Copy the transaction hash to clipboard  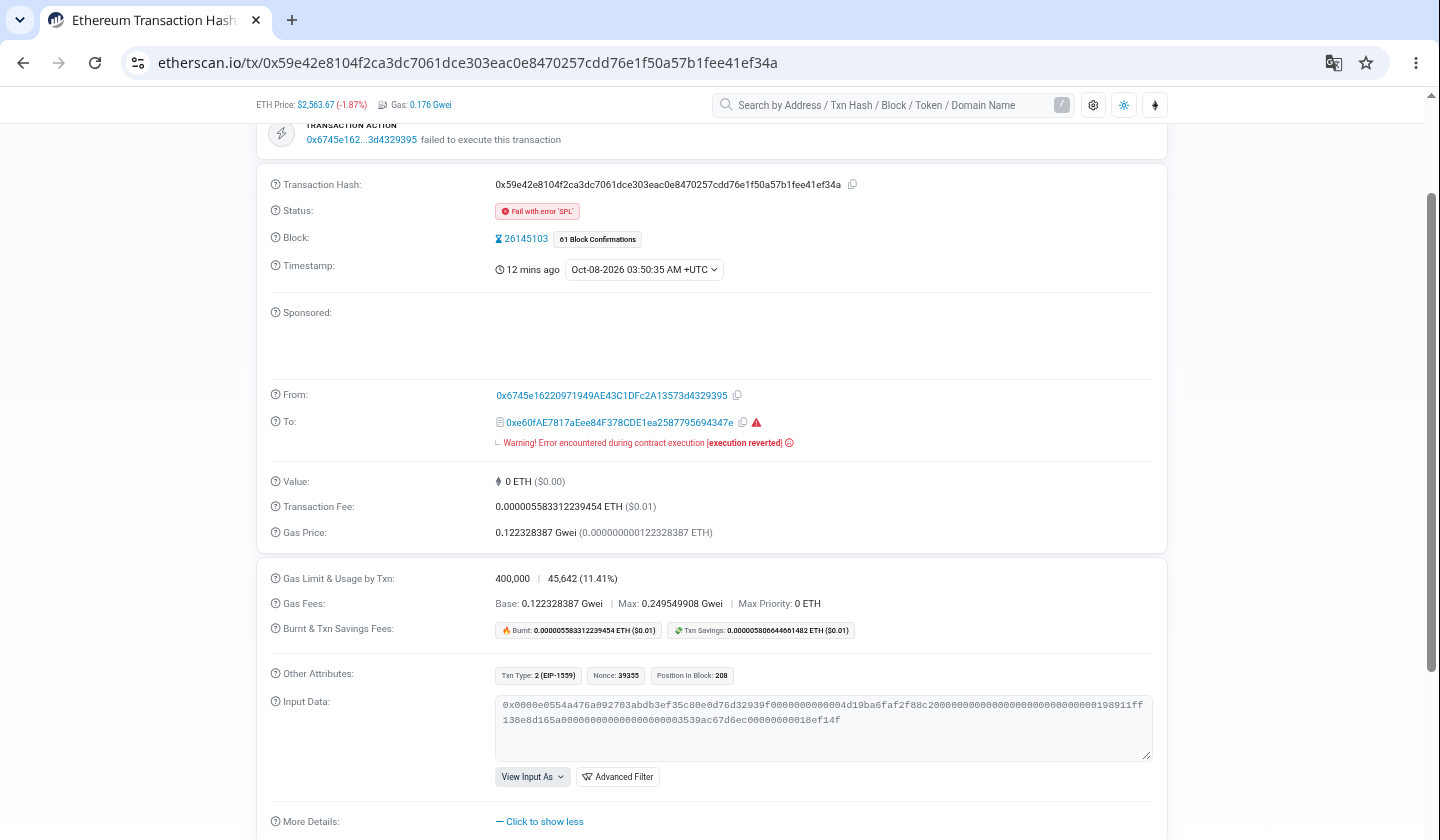852,185
